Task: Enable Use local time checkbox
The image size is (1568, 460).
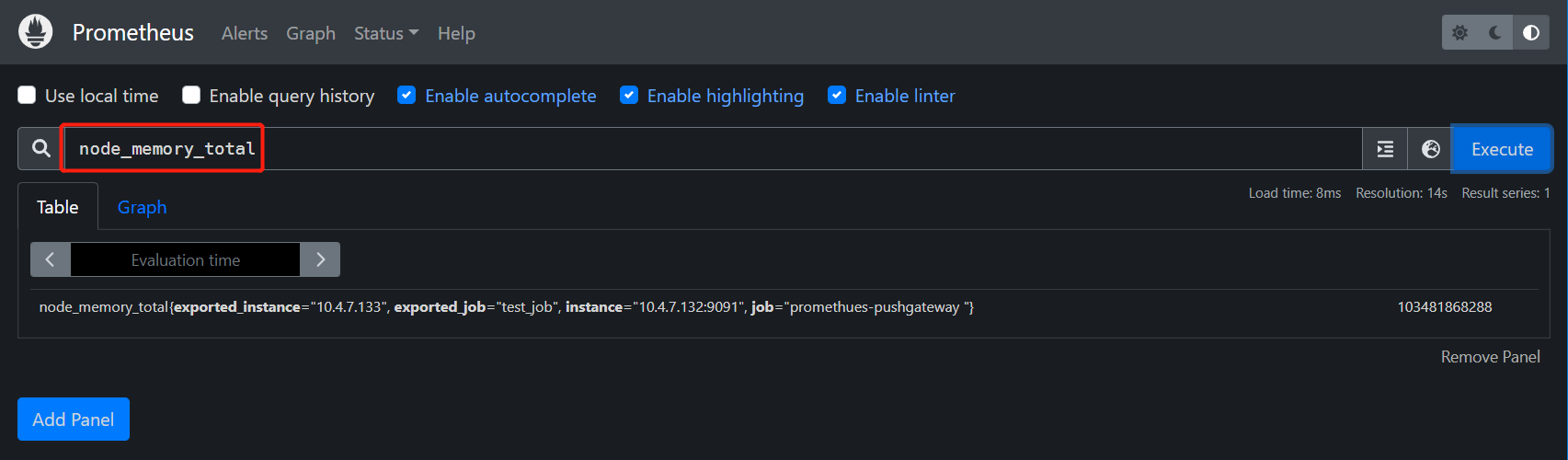Action: 28,96
